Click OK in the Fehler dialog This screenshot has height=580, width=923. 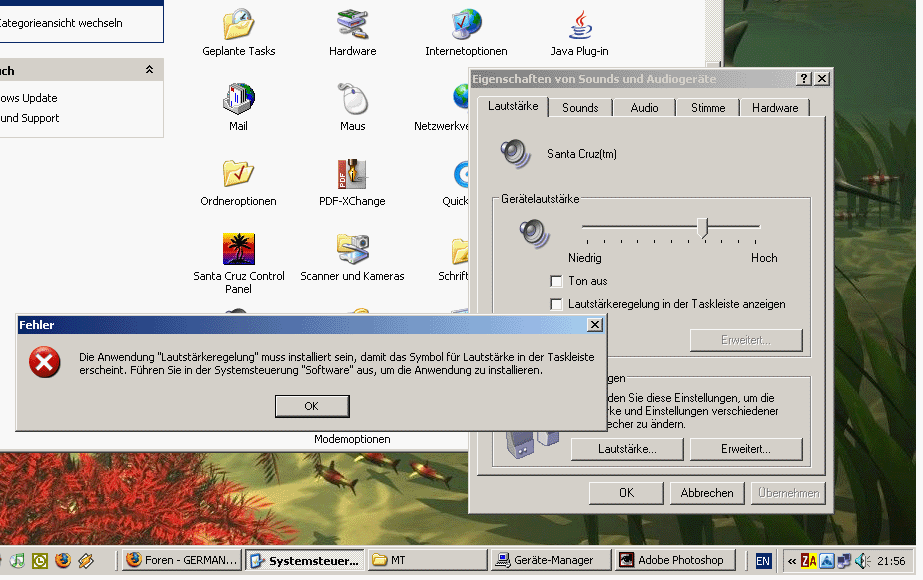(311, 406)
